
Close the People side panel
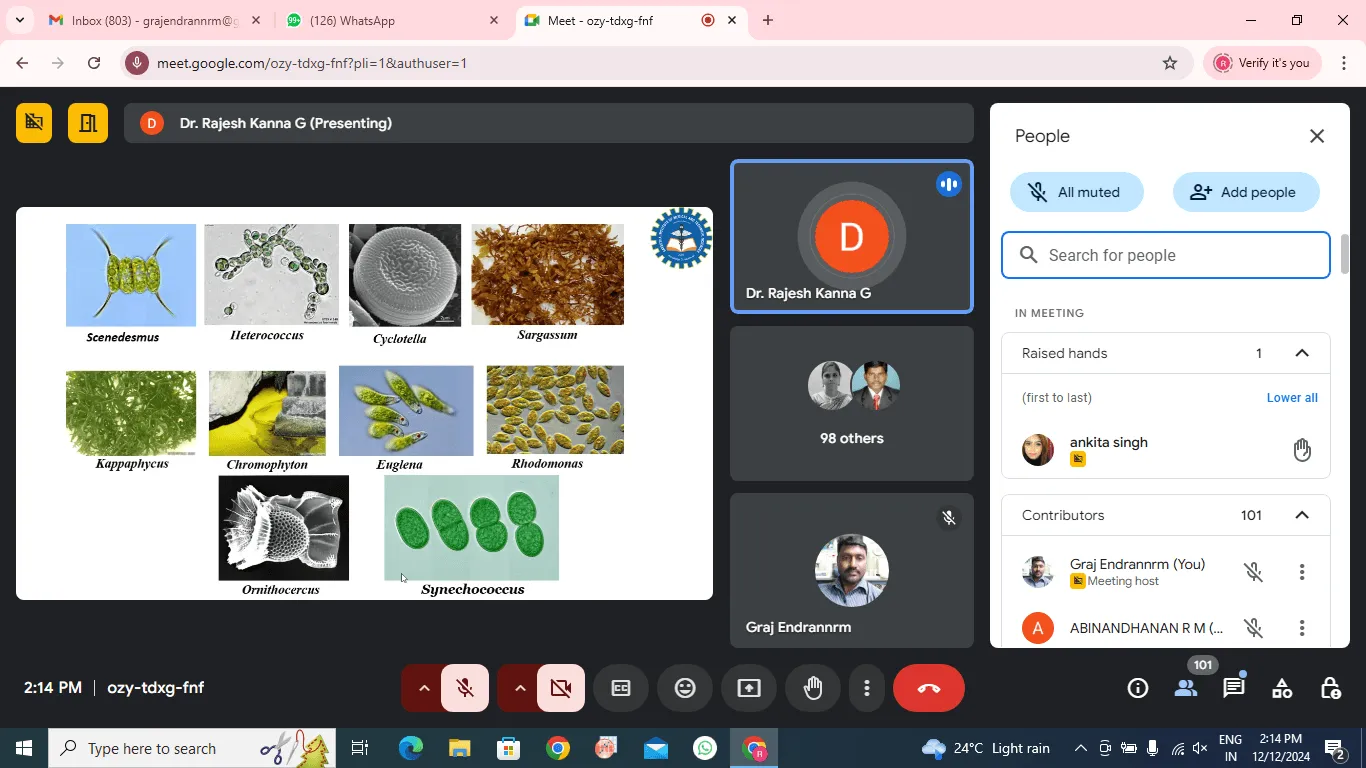(x=1317, y=136)
